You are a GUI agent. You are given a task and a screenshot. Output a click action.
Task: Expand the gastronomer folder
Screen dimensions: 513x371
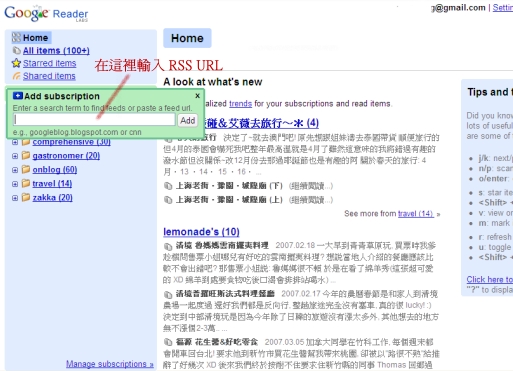coord(15,156)
